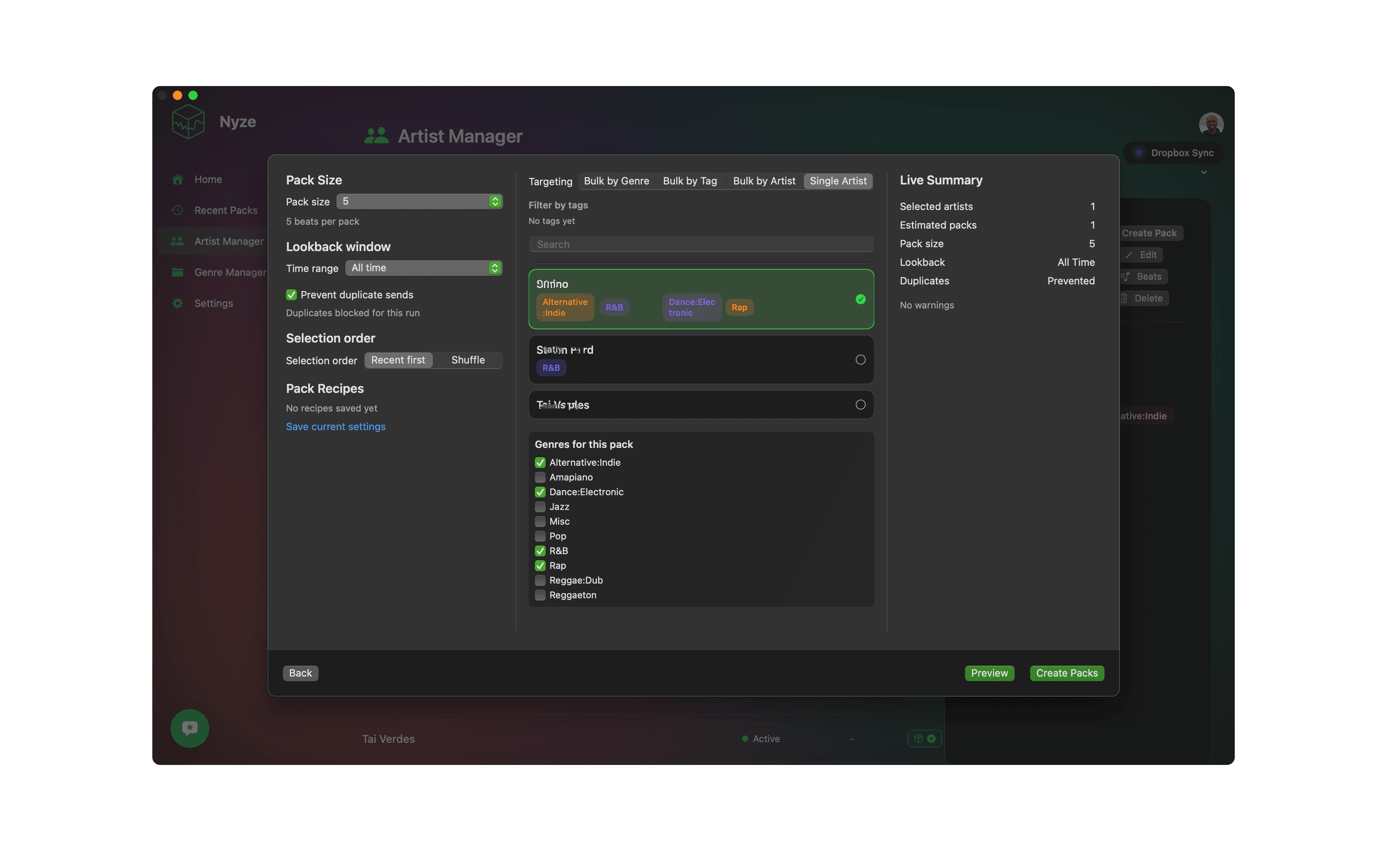Click the Genre Manager folder icon
1389x868 pixels.
[x=178, y=273]
